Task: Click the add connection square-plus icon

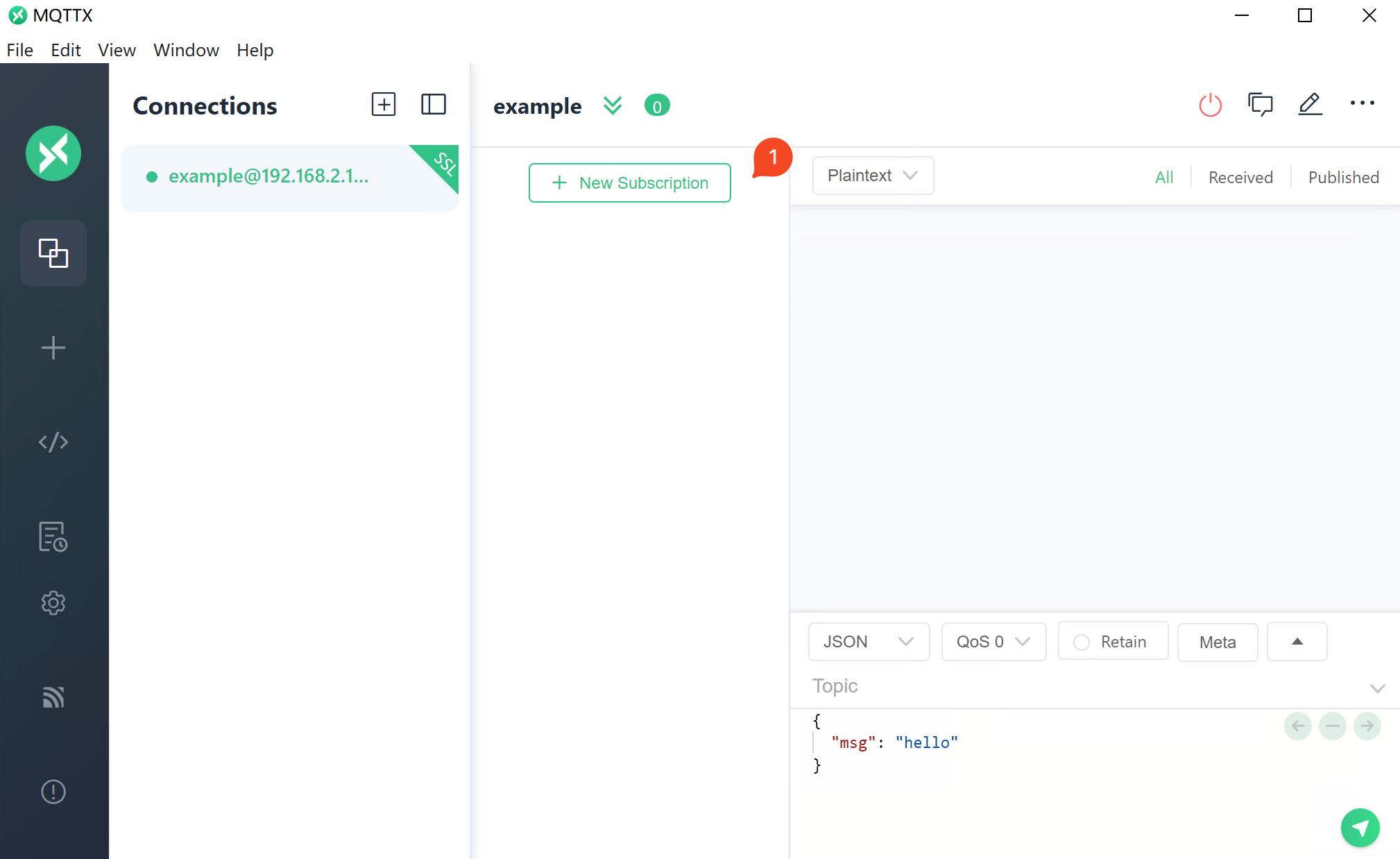Action: pos(384,105)
